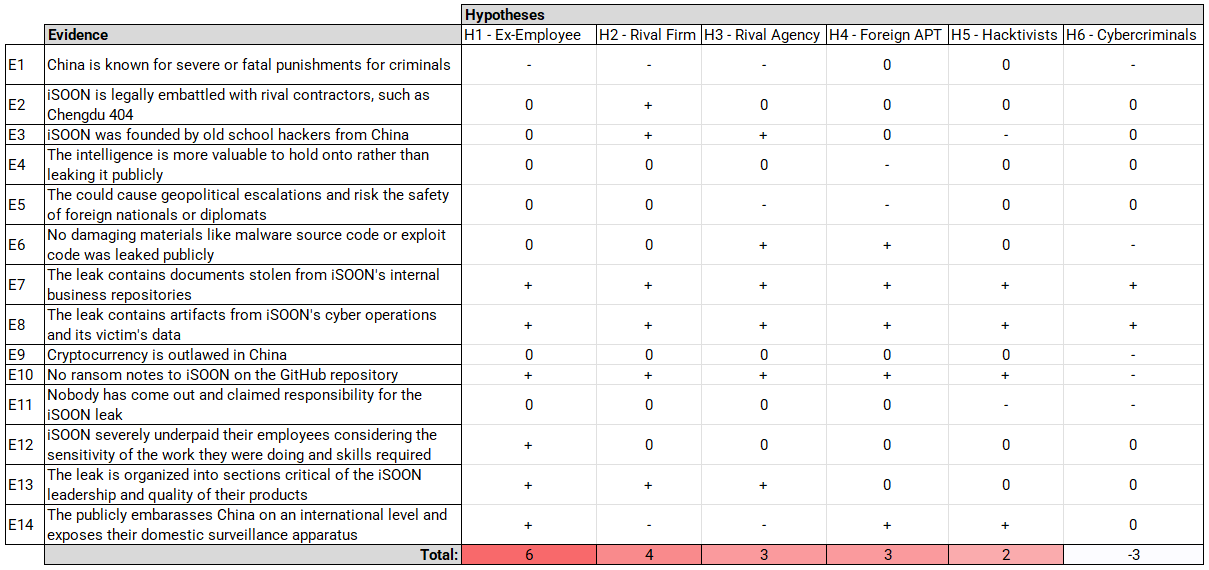The width and height of the screenshot is (1209, 570).
Task: Click the E12 row's '+' under H1 - Ex-Employee
Action: tap(529, 445)
